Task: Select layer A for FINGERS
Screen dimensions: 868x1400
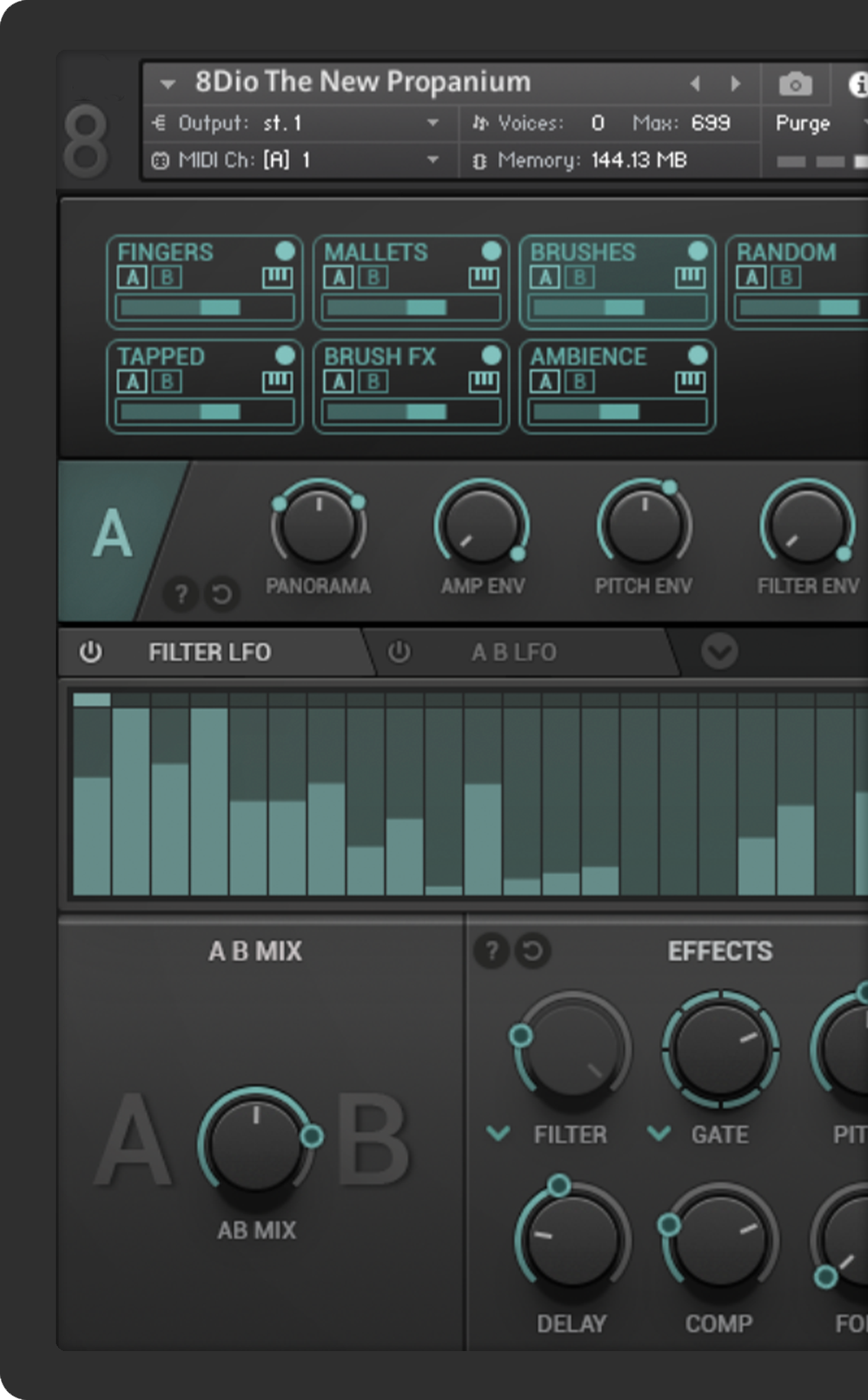Action: click(x=132, y=277)
